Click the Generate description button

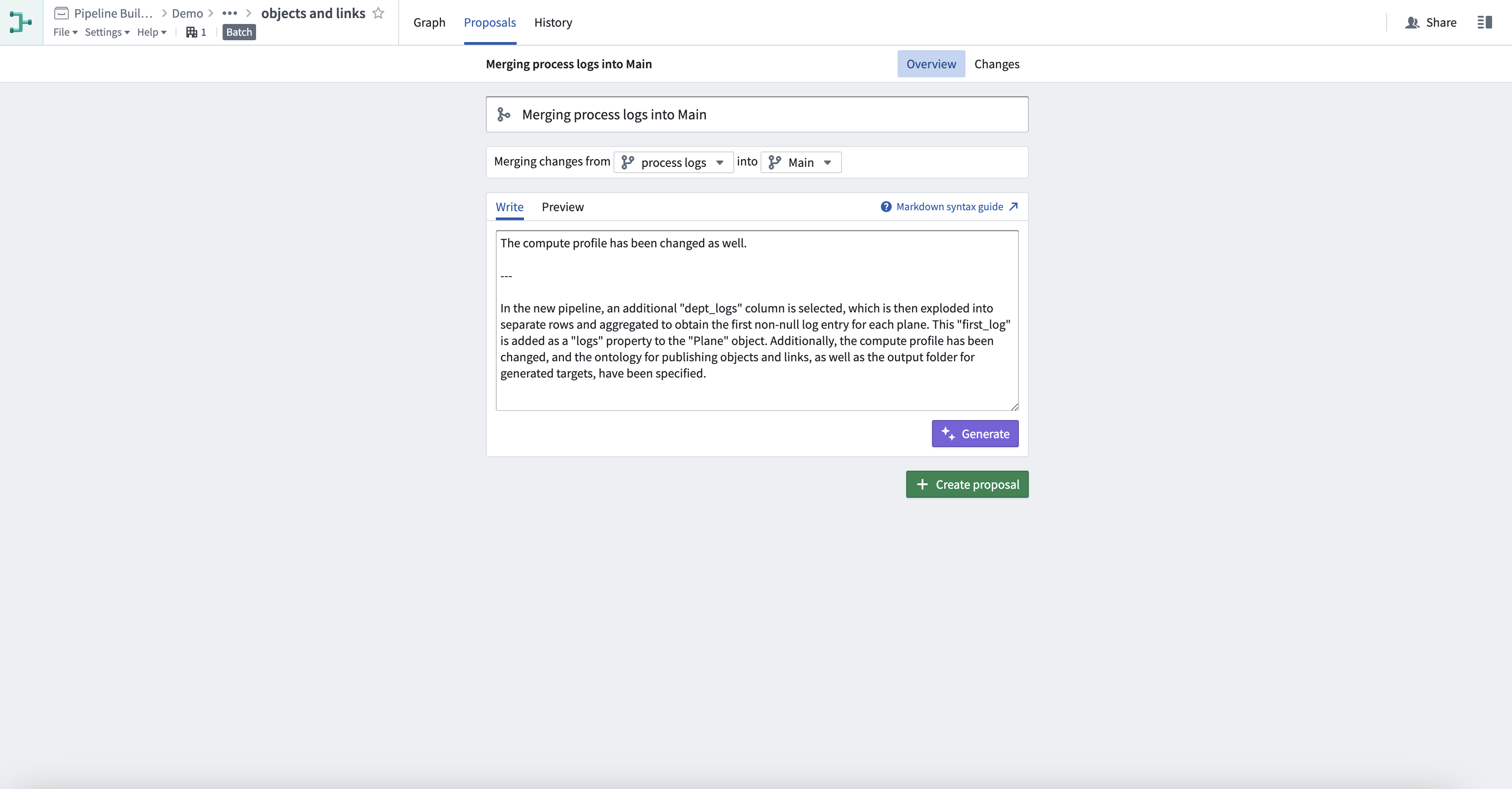tap(975, 434)
